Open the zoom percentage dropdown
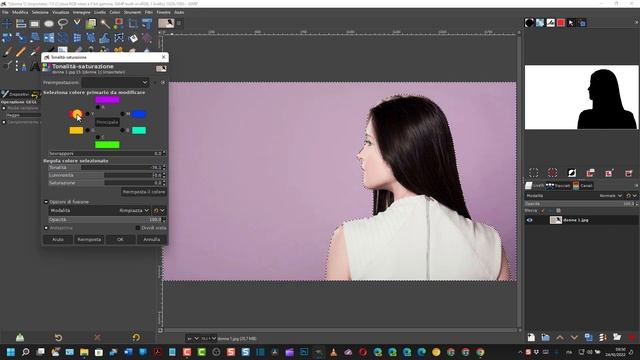Viewport: 640px width, 360px height. (x=209, y=338)
